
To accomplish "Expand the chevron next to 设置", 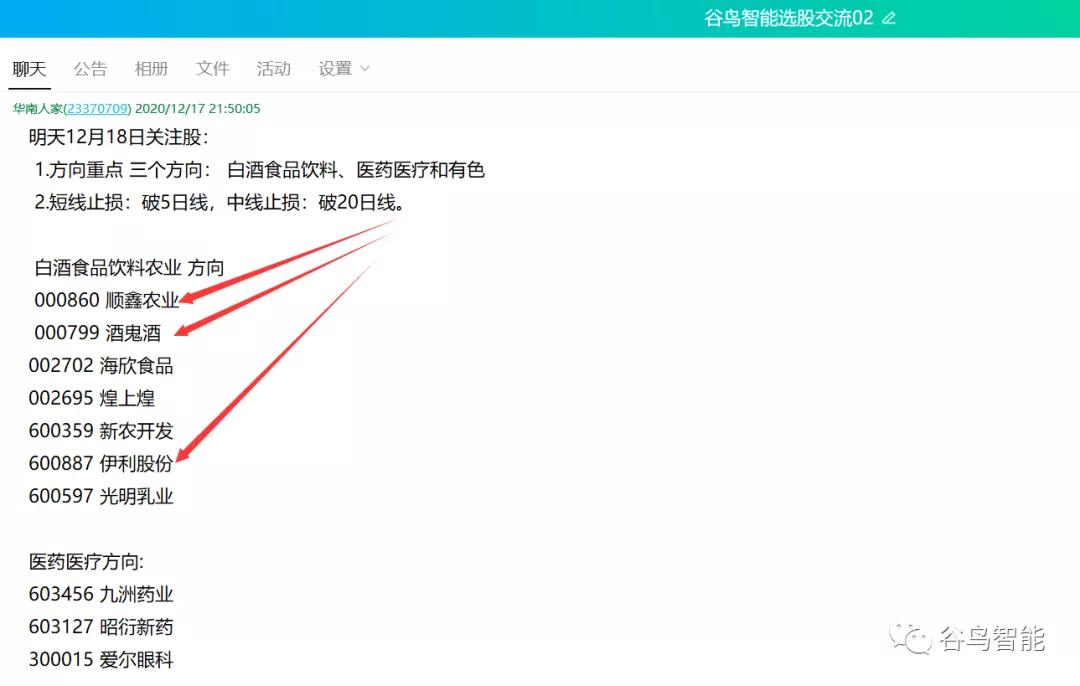I will coord(364,69).
